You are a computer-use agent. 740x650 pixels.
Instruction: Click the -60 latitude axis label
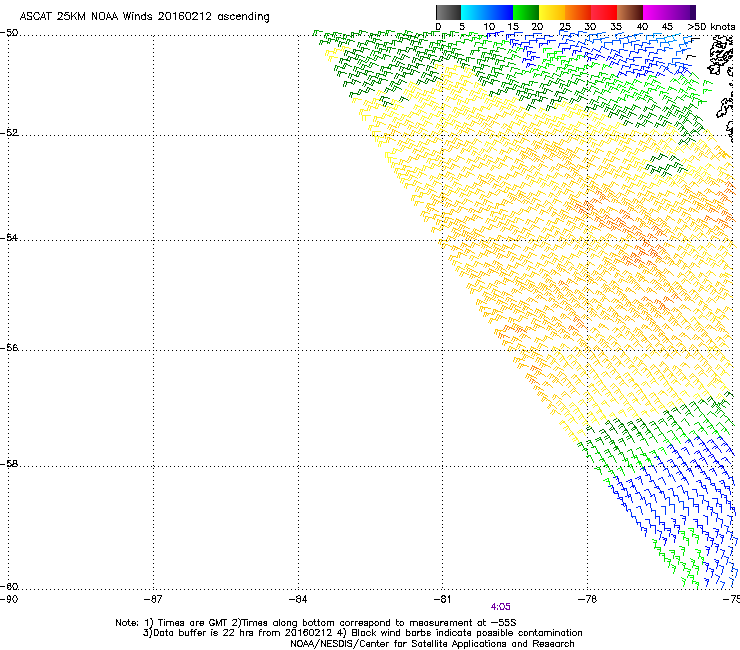9,586
